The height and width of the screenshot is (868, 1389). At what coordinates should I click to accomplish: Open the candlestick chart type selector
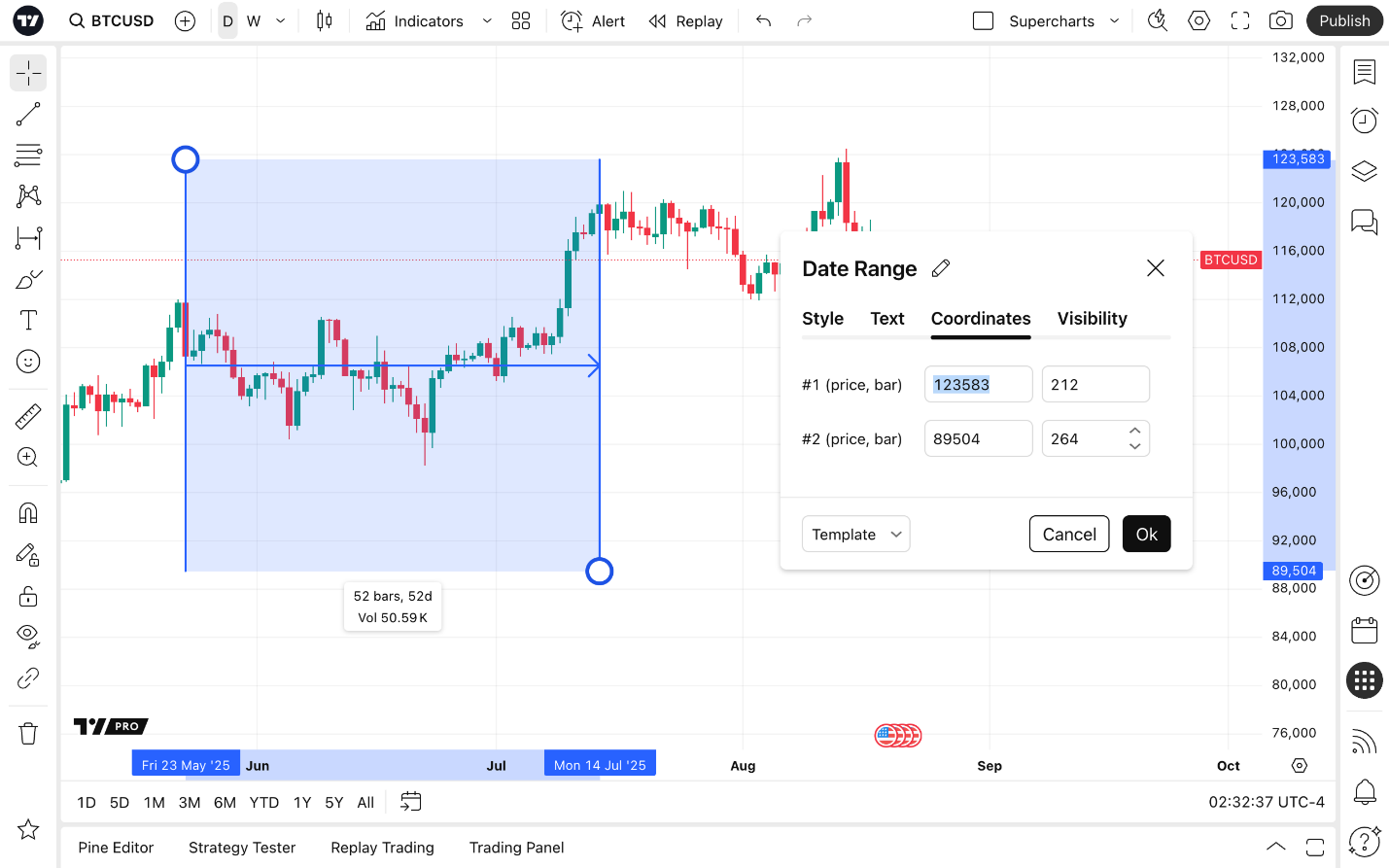325,20
